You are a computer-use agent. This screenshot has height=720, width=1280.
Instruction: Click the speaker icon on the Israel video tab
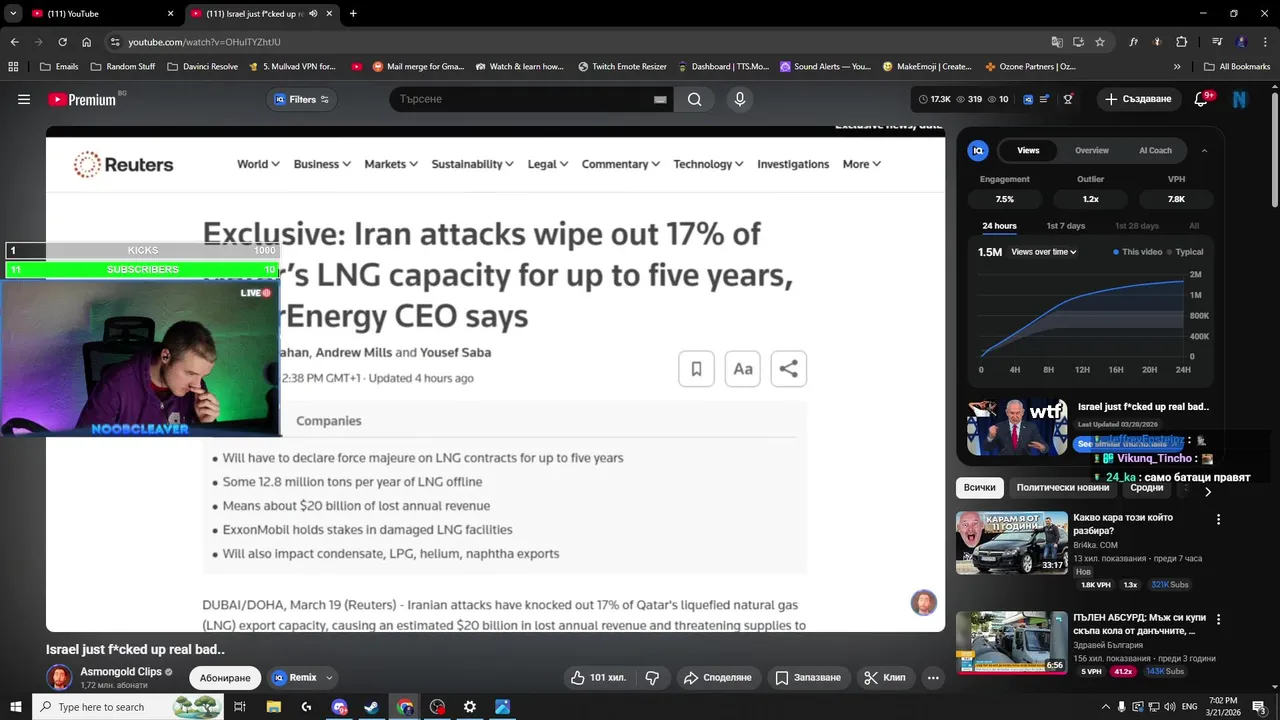(314, 14)
